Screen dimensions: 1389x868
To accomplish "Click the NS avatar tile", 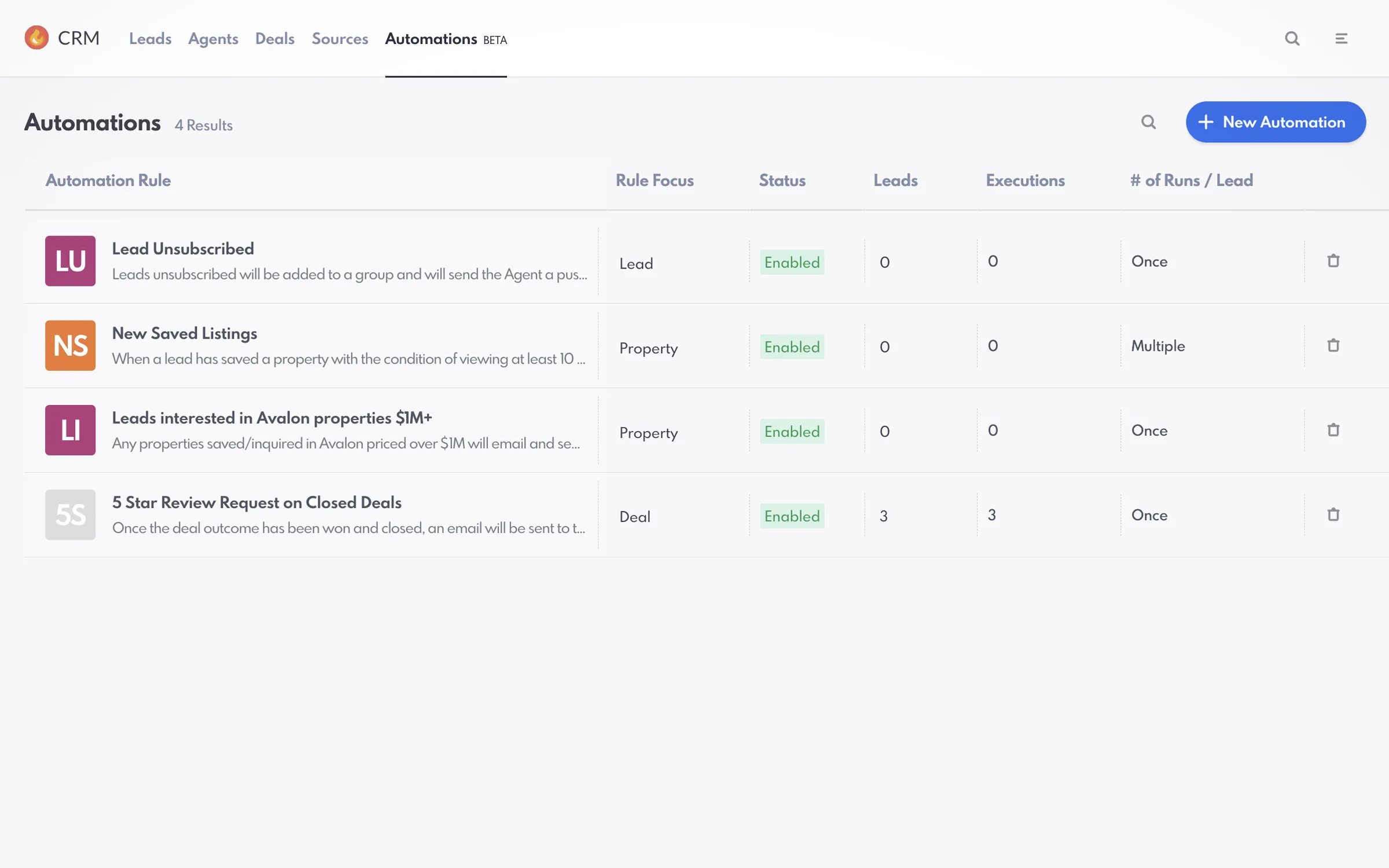I will (71, 345).
